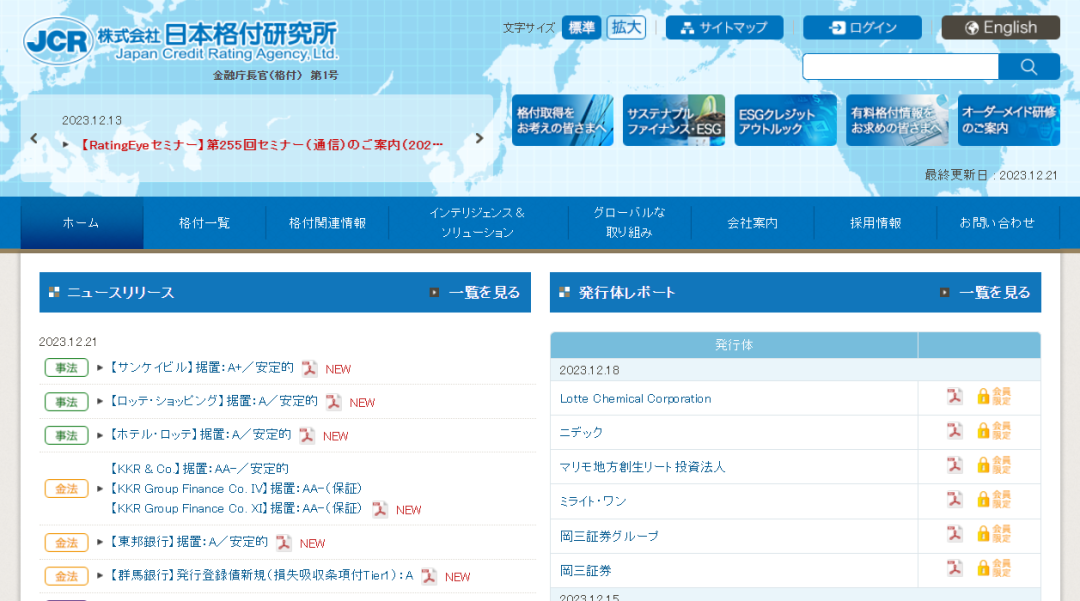Open PDF icon for ニデック report
Screen dimensions: 1080x601
coord(955,431)
